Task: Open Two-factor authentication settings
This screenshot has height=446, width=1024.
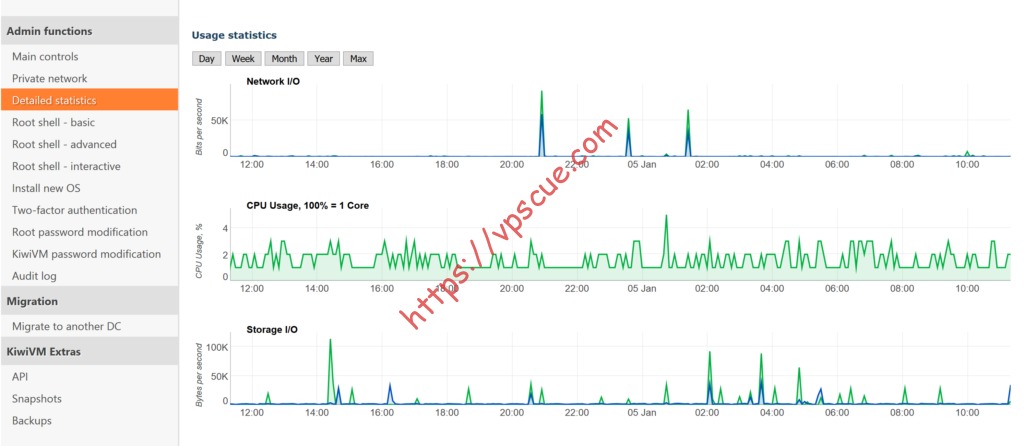Action: click(x=89, y=210)
